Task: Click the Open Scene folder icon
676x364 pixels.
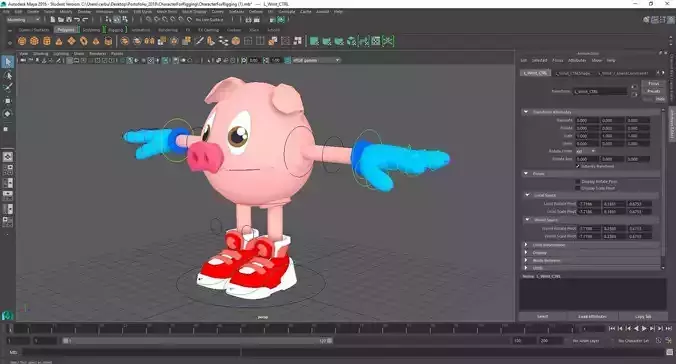Action: point(61,19)
